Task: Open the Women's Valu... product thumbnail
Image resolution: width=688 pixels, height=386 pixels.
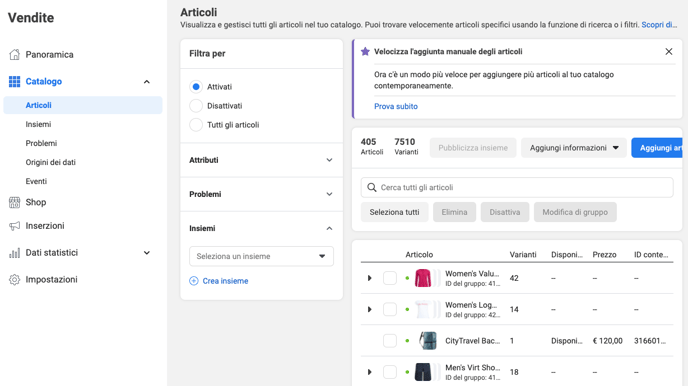Action: pos(423,278)
